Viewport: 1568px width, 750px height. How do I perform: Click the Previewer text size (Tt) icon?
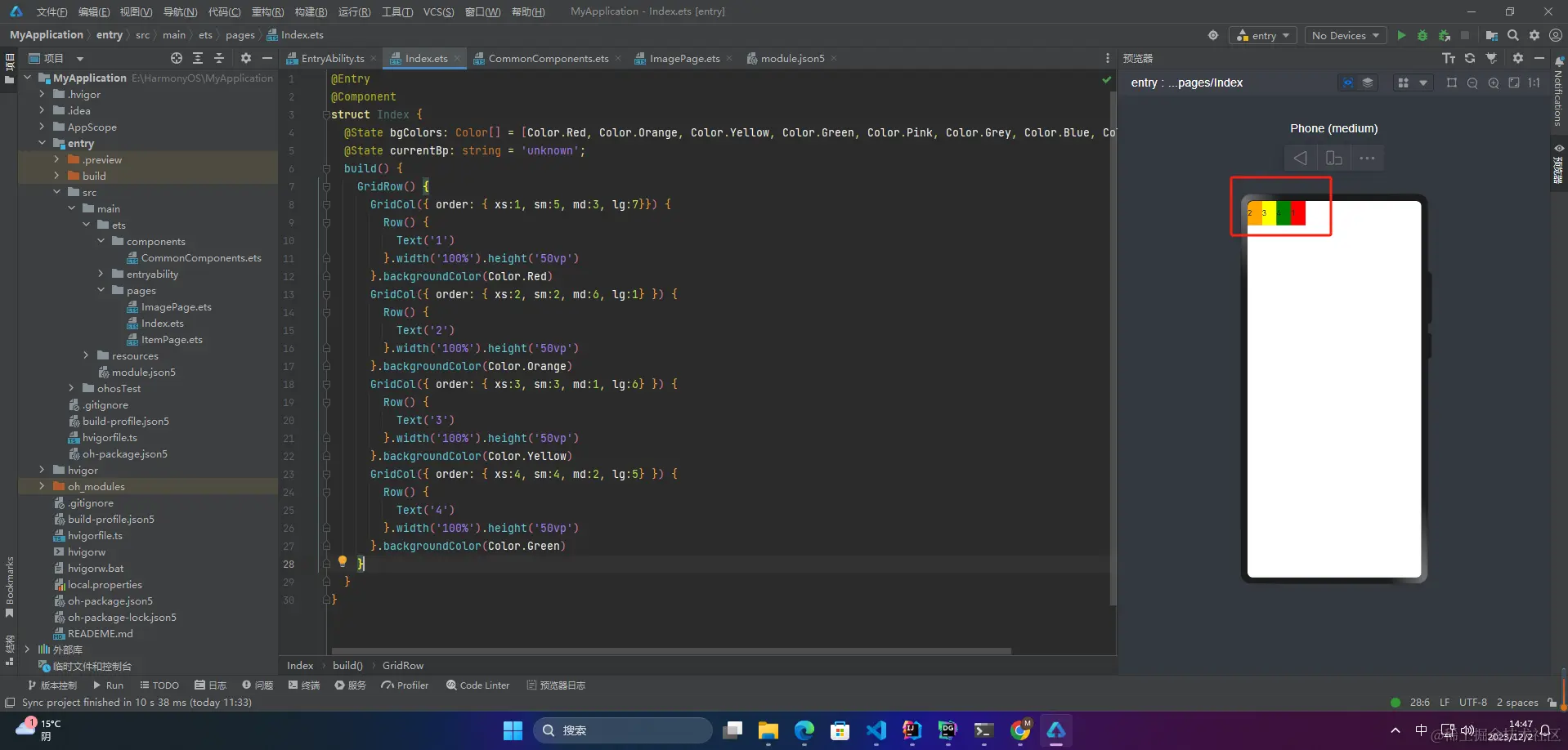click(x=1449, y=58)
